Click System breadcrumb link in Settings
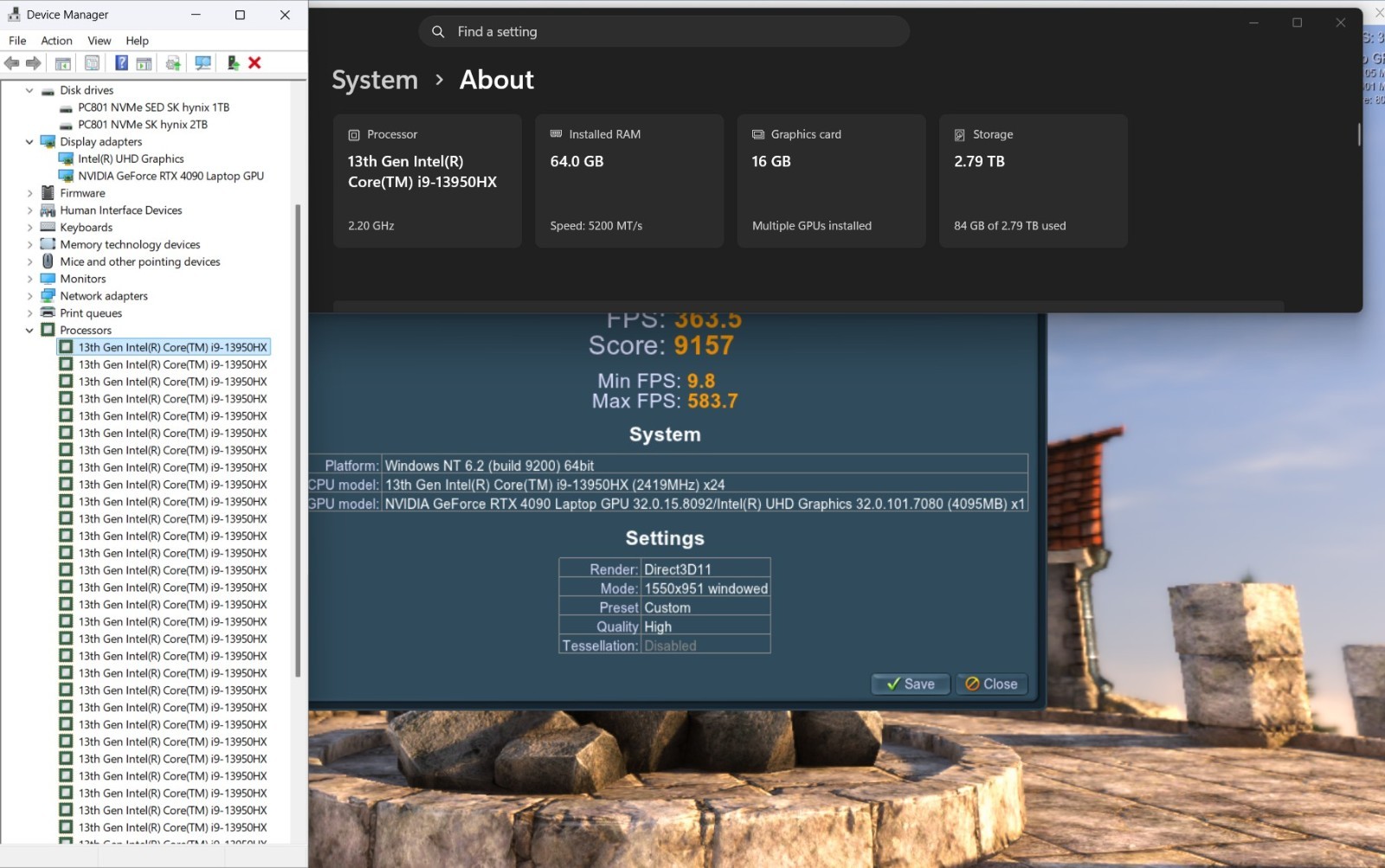1385x868 pixels. pyautogui.click(x=375, y=80)
